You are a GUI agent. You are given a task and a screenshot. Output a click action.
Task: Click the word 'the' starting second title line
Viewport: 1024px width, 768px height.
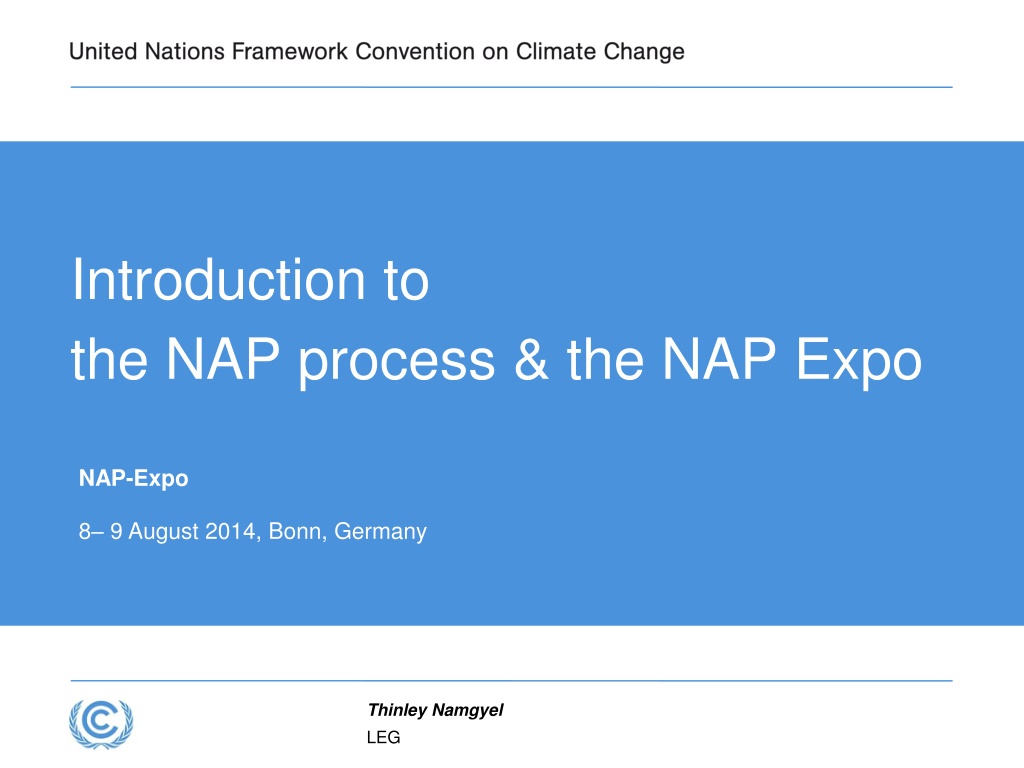109,359
